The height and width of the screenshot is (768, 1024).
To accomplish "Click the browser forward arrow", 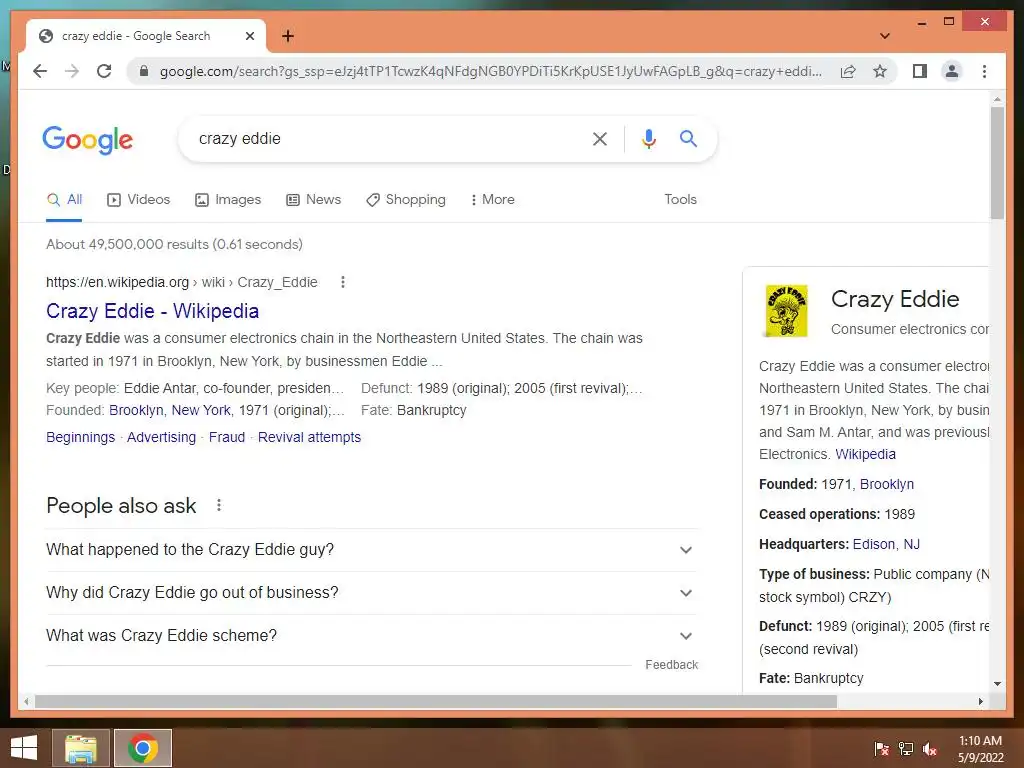I will coord(72,71).
